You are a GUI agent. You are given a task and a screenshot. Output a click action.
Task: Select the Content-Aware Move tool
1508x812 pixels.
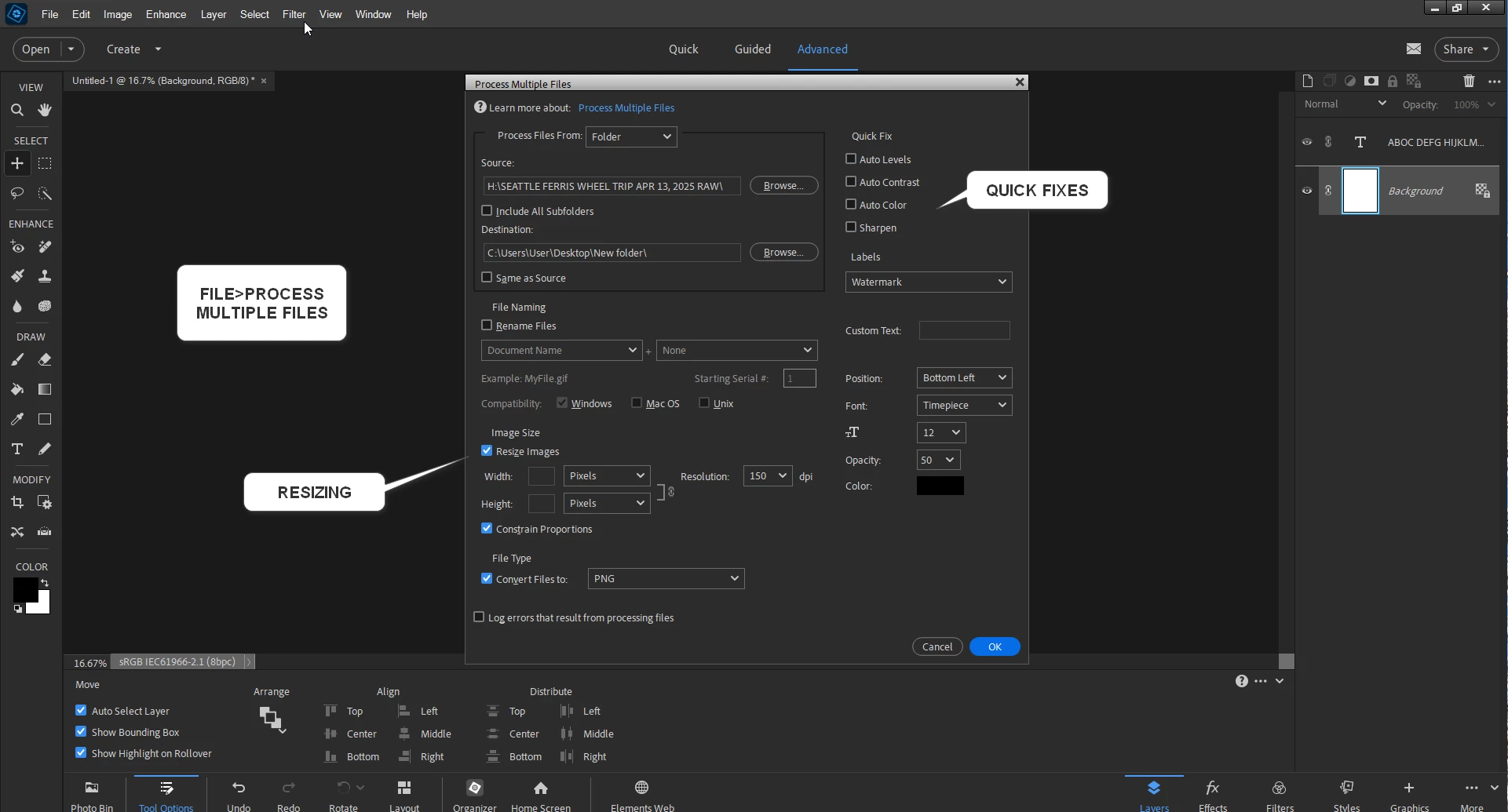pos(17,532)
